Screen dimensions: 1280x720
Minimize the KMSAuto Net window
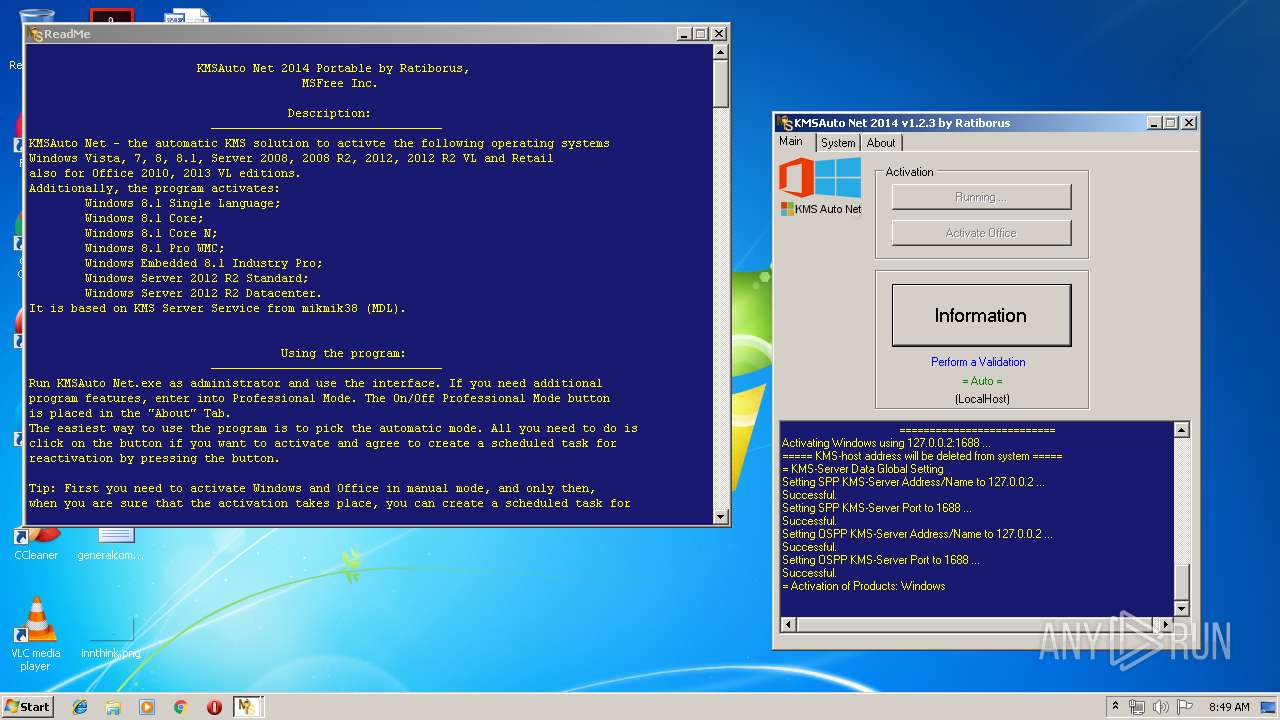pos(1152,123)
